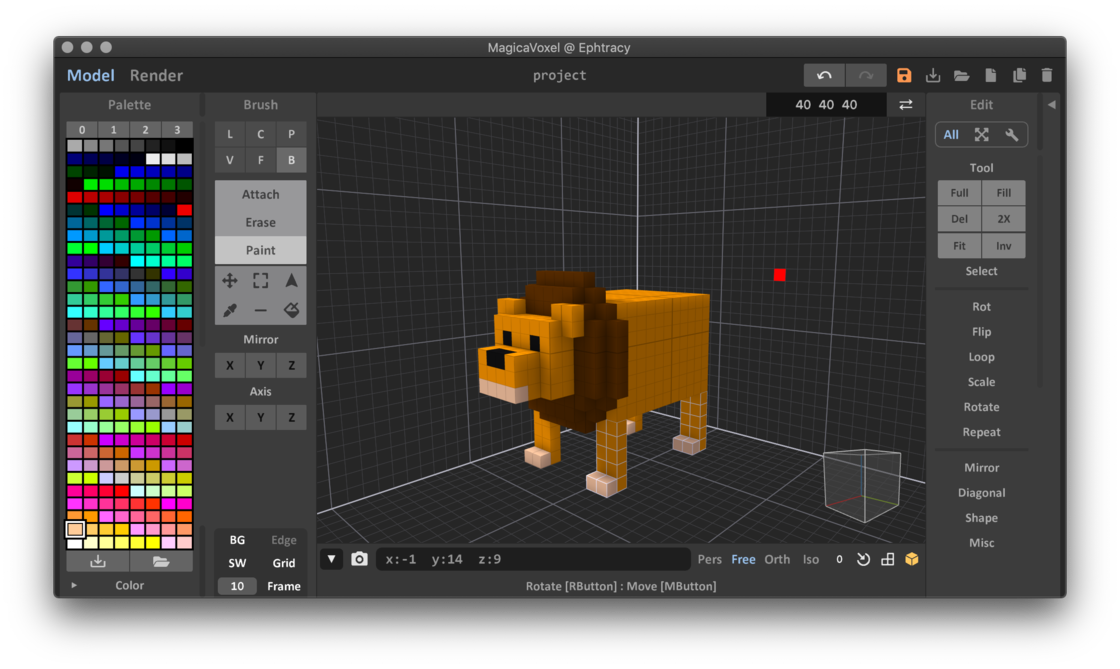Image resolution: width=1120 pixels, height=669 pixels.
Task: Click the camera screenshot icon in status bar
Action: 359,559
